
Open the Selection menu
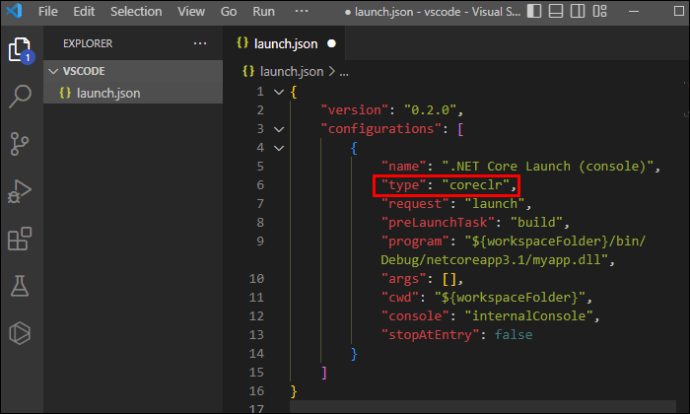click(136, 11)
